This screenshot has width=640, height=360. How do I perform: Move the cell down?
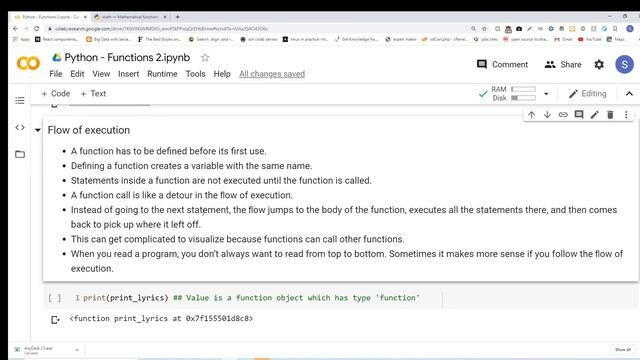point(547,115)
